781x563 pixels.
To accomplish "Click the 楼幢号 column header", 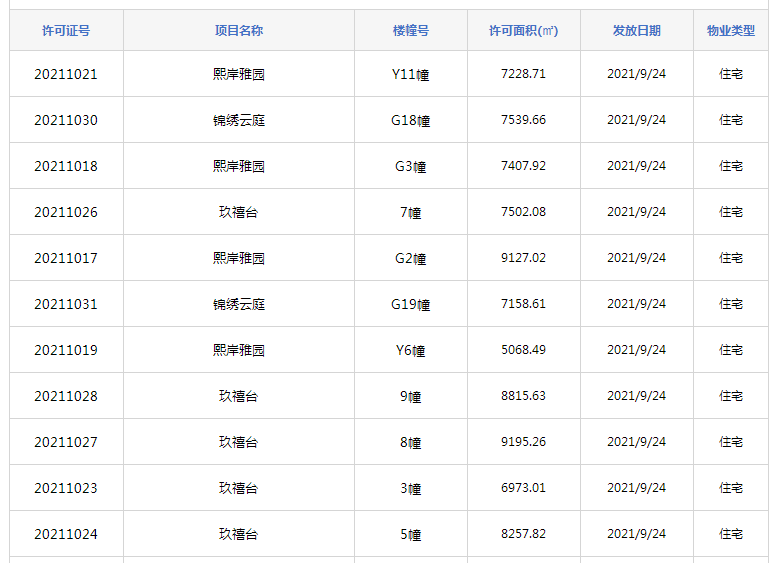I will pos(411,30).
